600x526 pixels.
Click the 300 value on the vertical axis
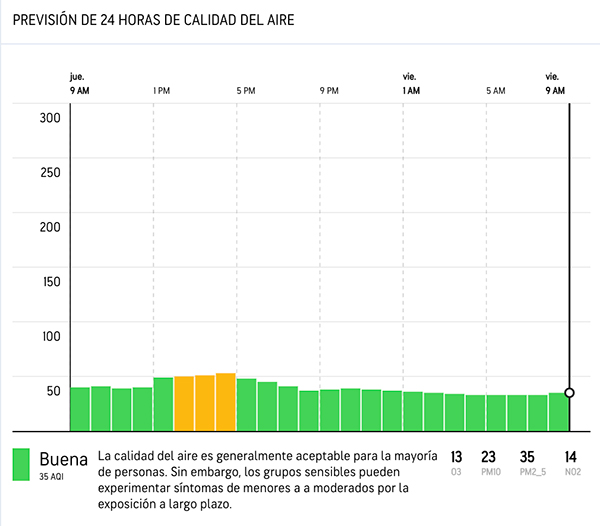[x=50, y=117]
